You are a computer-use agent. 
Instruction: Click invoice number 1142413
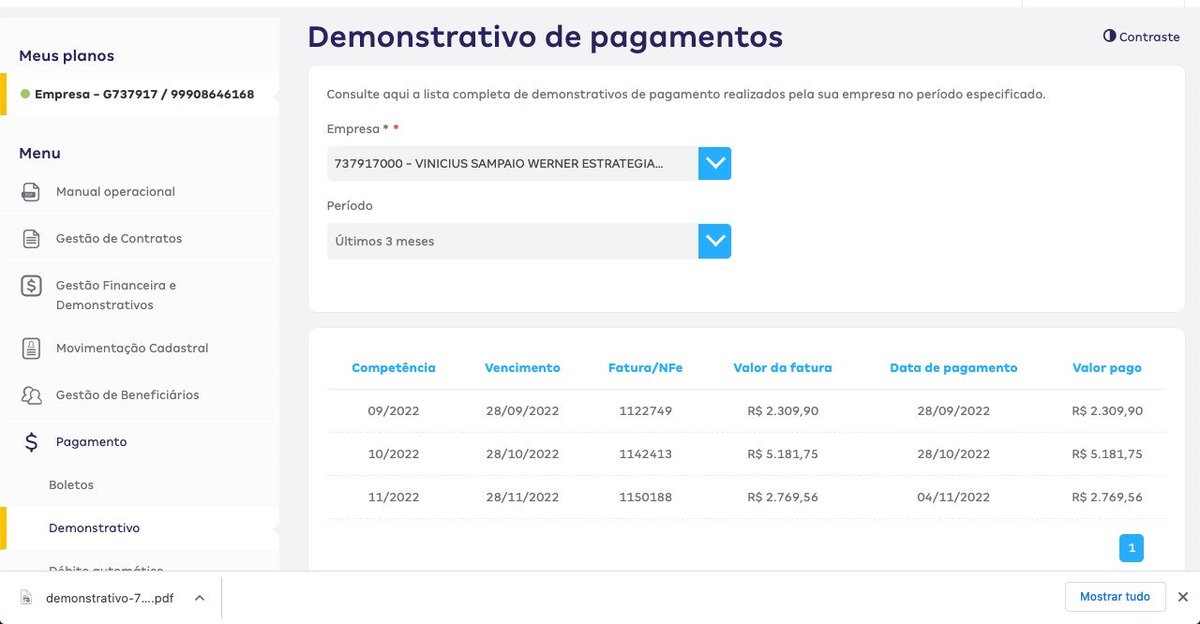646,454
